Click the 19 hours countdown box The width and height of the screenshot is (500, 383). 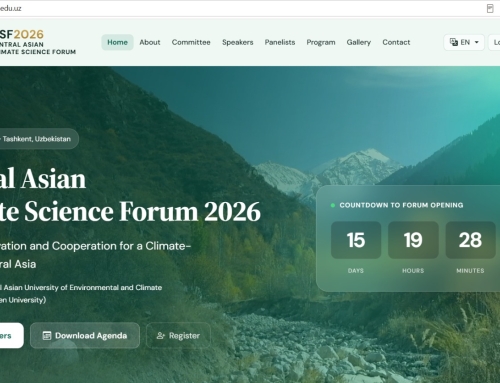click(413, 240)
